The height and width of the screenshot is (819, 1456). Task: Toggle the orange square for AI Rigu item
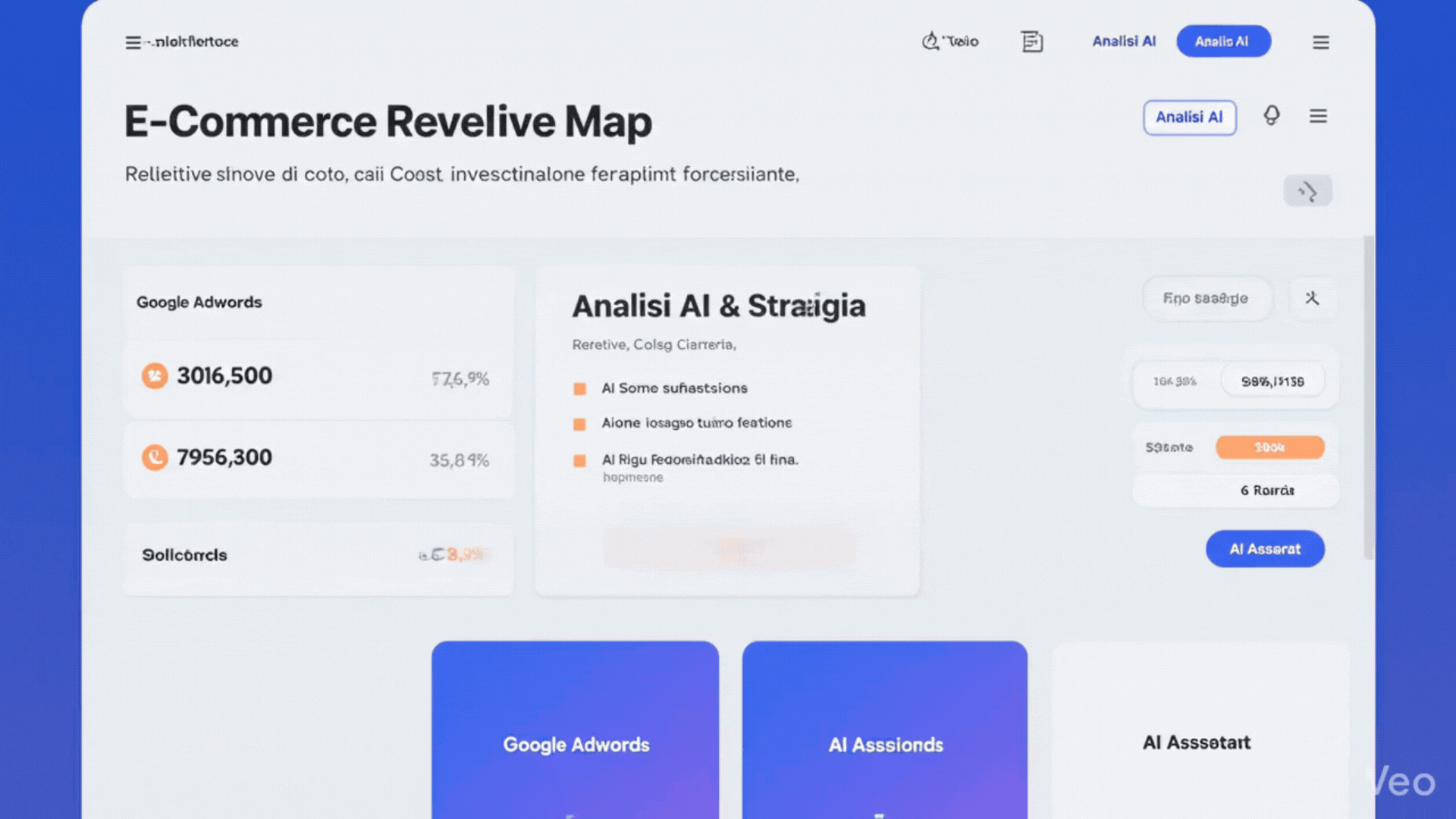pos(580,460)
